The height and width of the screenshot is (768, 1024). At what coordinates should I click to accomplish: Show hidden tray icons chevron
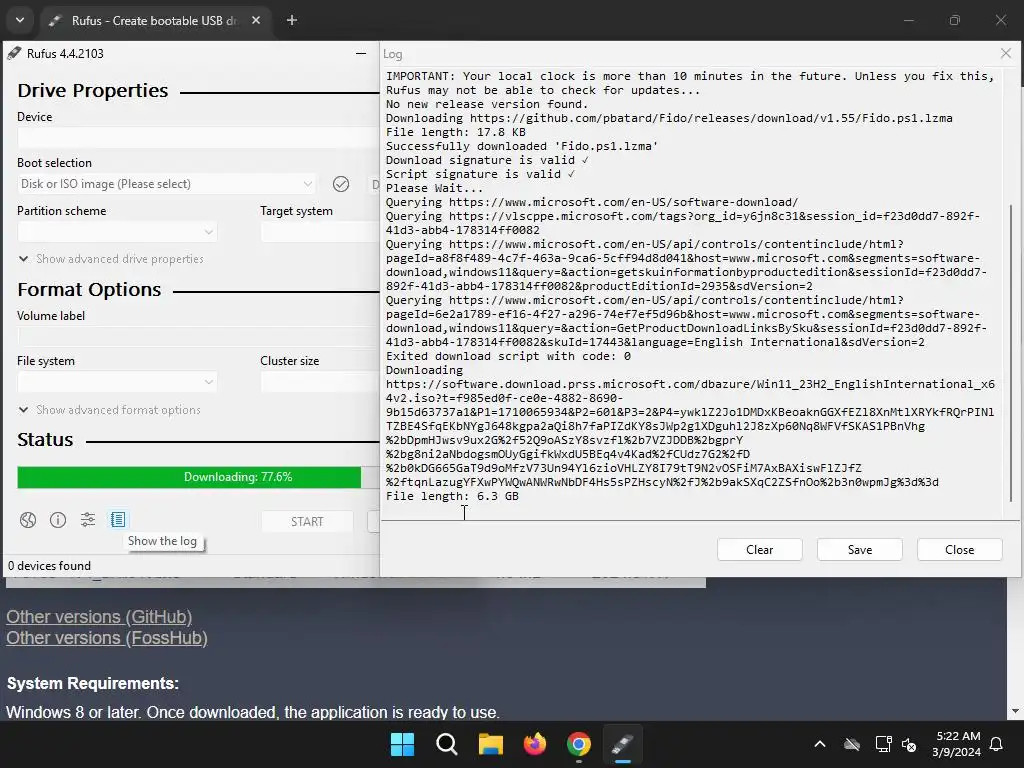820,744
